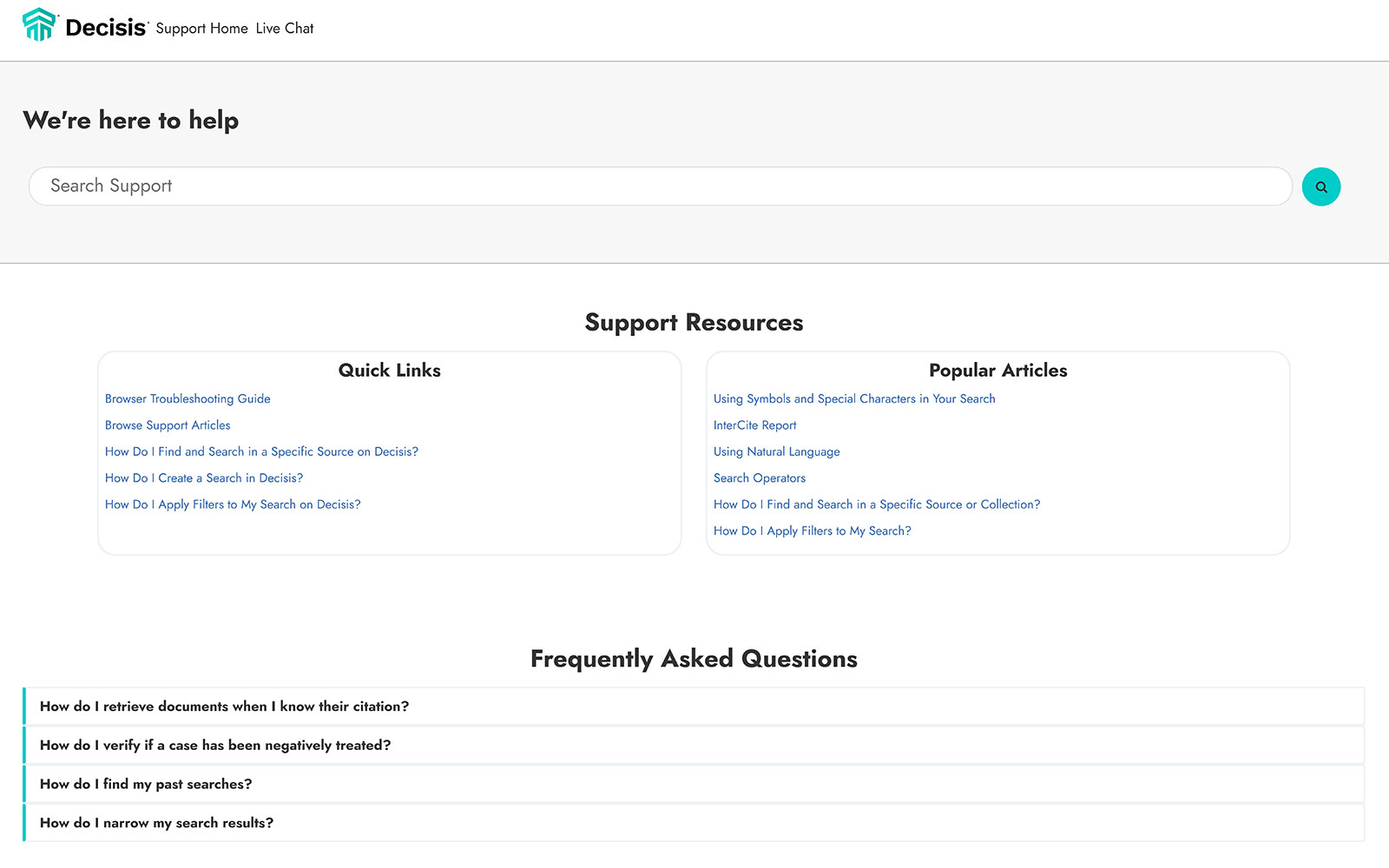Screen dimensions: 1389x868
Task: Focus the Search Support input field
Action: pyautogui.click(x=660, y=187)
